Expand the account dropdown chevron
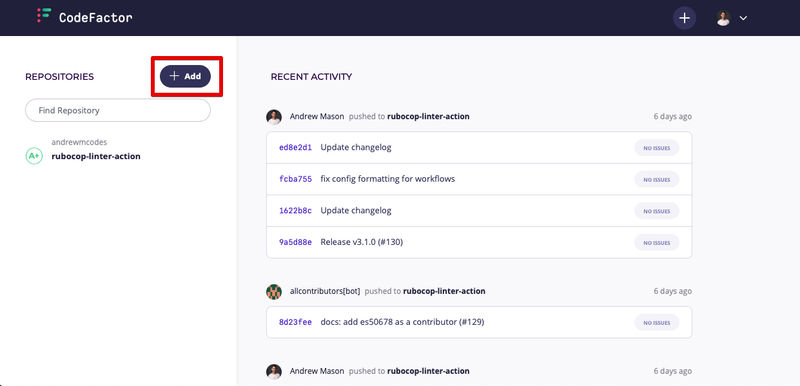The width and height of the screenshot is (800, 386). [743, 18]
